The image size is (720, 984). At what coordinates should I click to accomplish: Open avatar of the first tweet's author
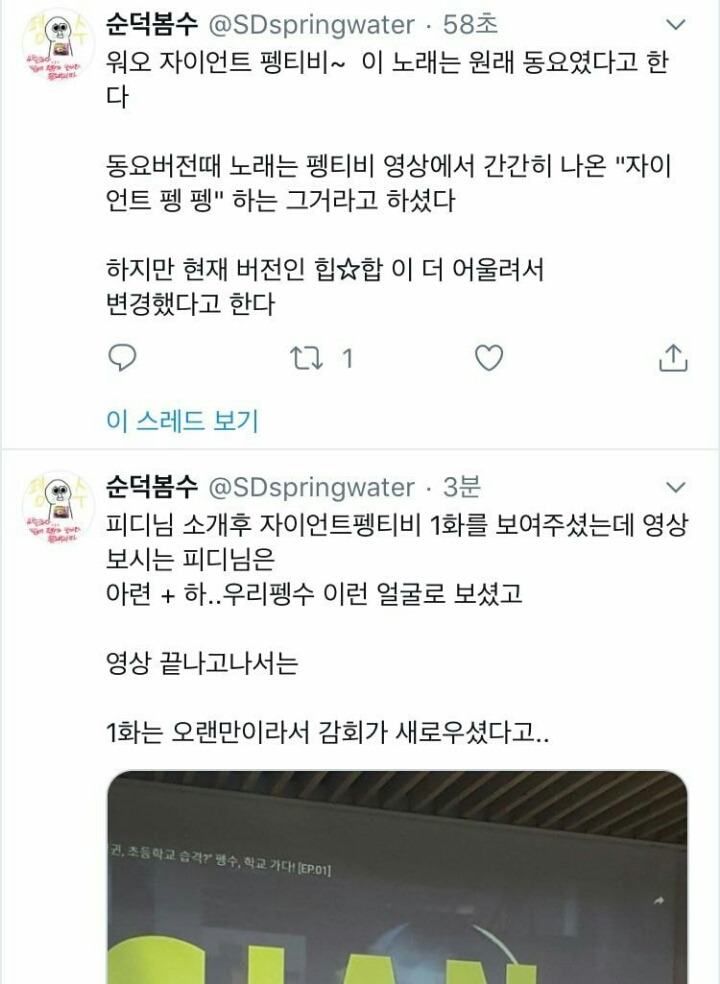click(58, 47)
